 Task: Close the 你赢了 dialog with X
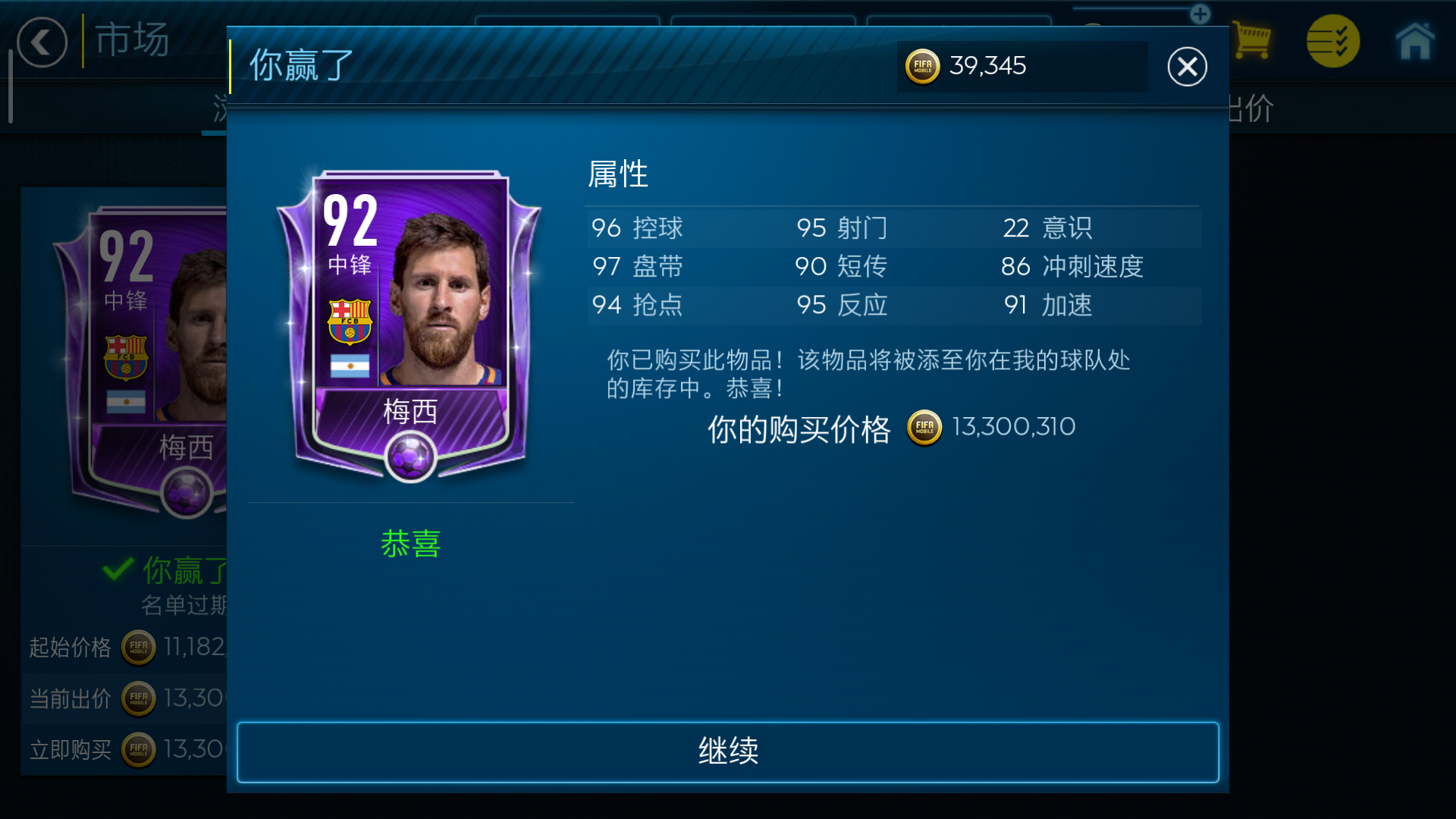click(1187, 67)
